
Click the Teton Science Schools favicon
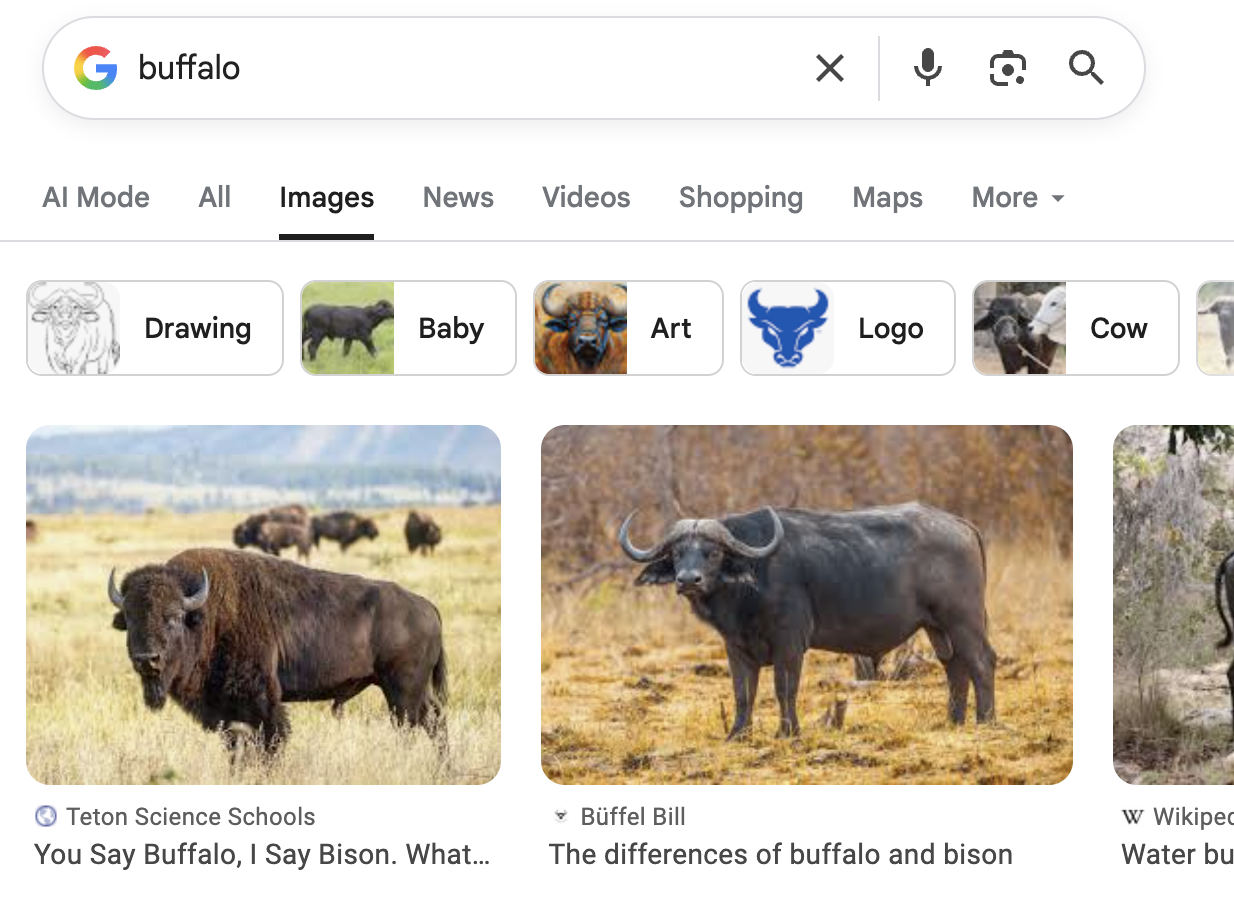pyautogui.click(x=45, y=816)
